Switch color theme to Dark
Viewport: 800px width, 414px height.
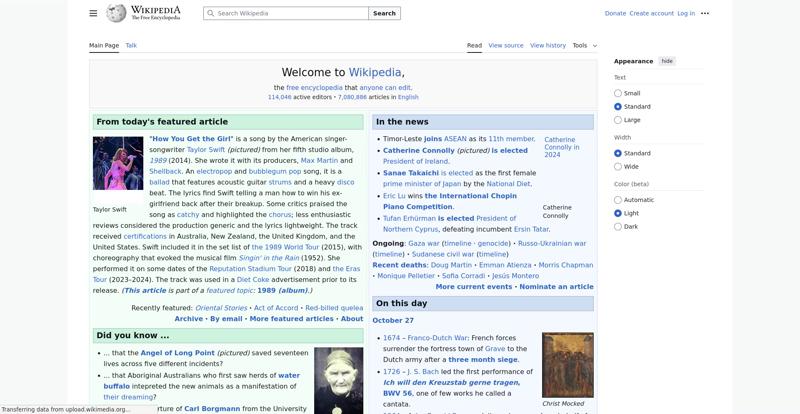[618, 226]
